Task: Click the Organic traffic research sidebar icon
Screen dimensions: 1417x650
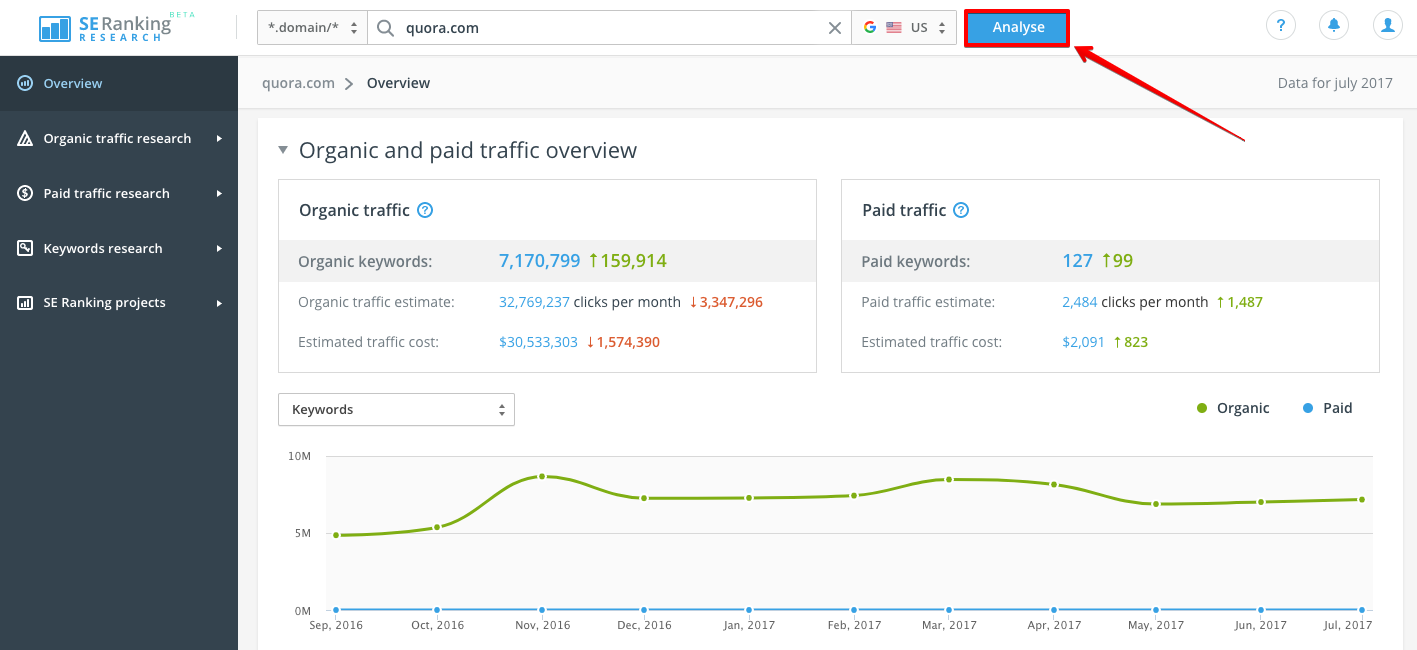Action: pos(25,138)
